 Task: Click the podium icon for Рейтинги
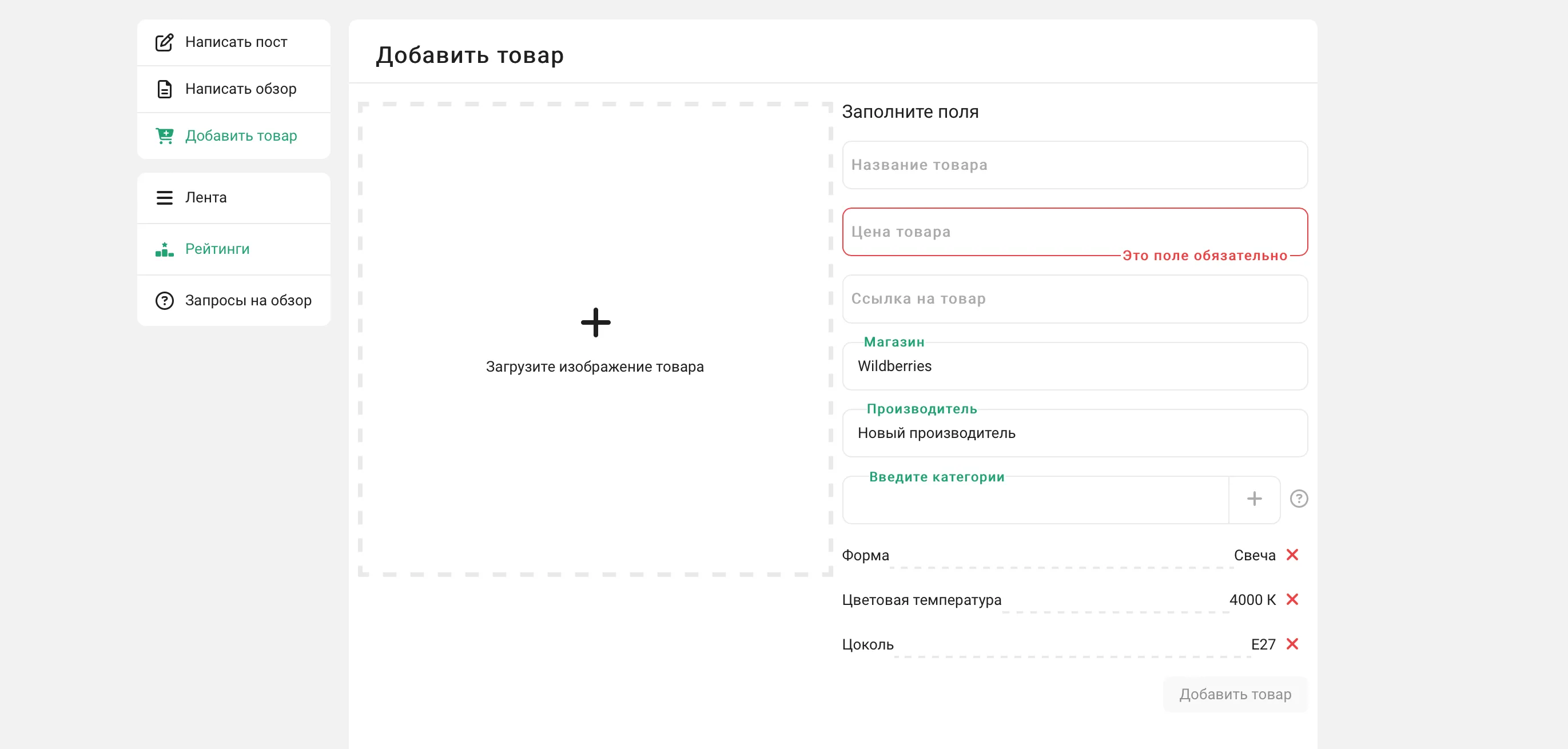(x=164, y=249)
